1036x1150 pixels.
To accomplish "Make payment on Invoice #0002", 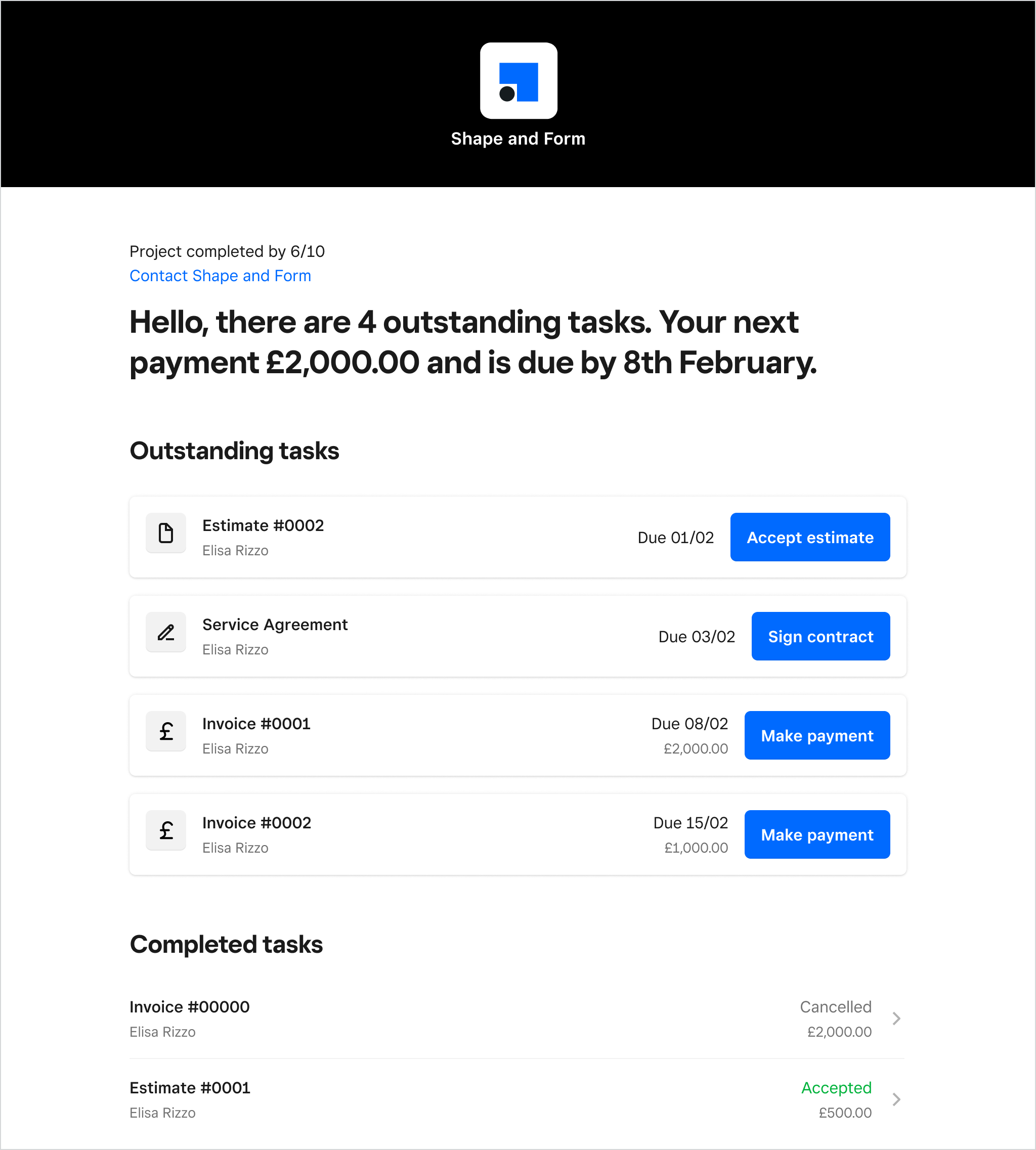I will (x=817, y=834).
